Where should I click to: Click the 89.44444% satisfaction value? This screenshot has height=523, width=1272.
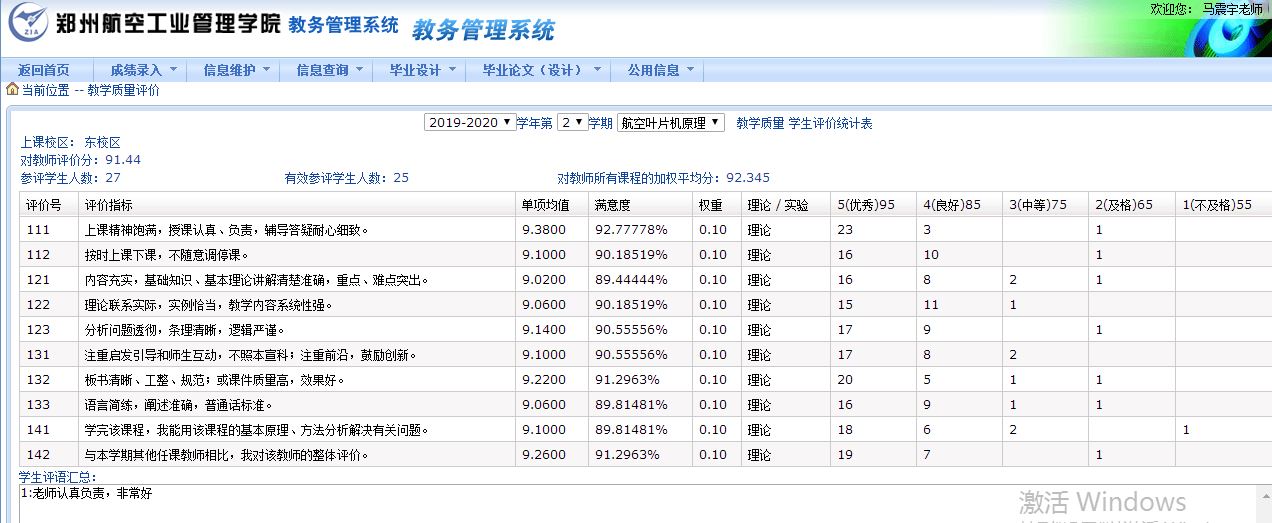631,280
